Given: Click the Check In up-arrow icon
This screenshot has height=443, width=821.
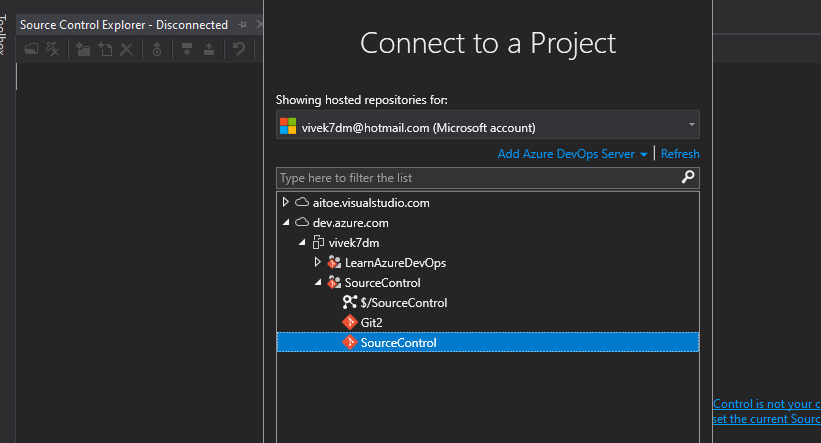Looking at the screenshot, I should coord(207,49).
